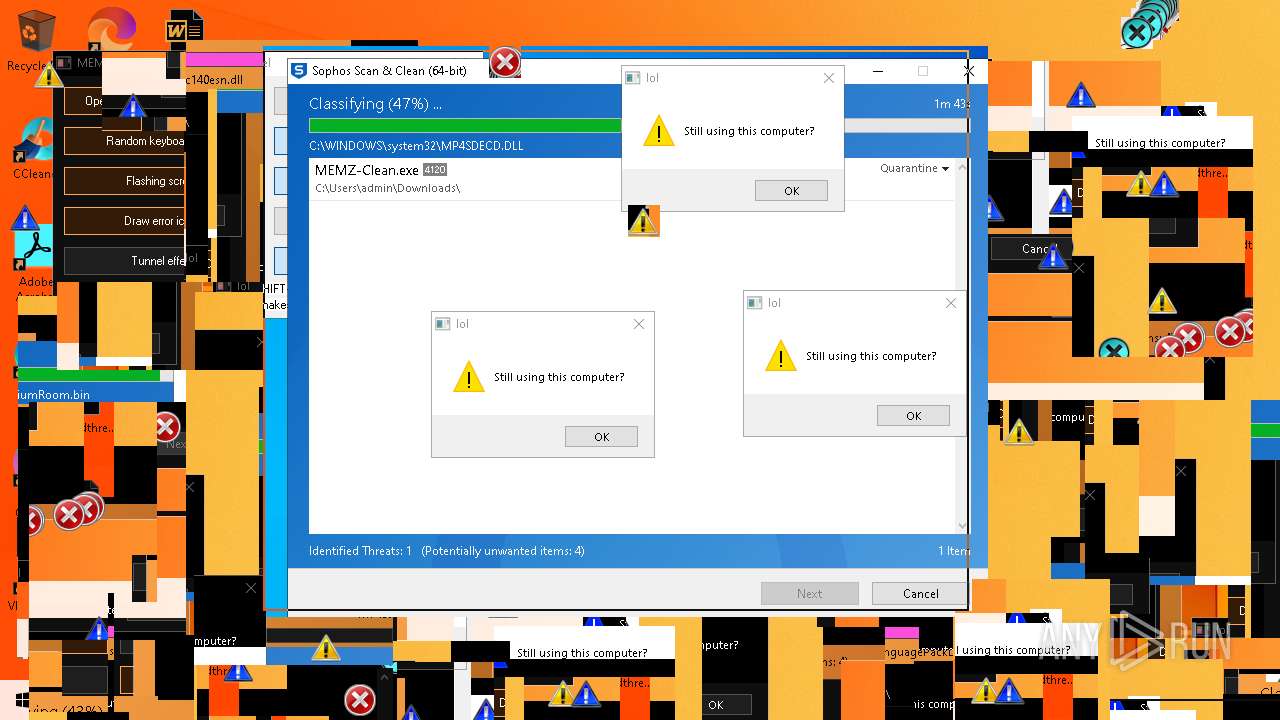Click the greyed Next button in Sophos

point(809,593)
